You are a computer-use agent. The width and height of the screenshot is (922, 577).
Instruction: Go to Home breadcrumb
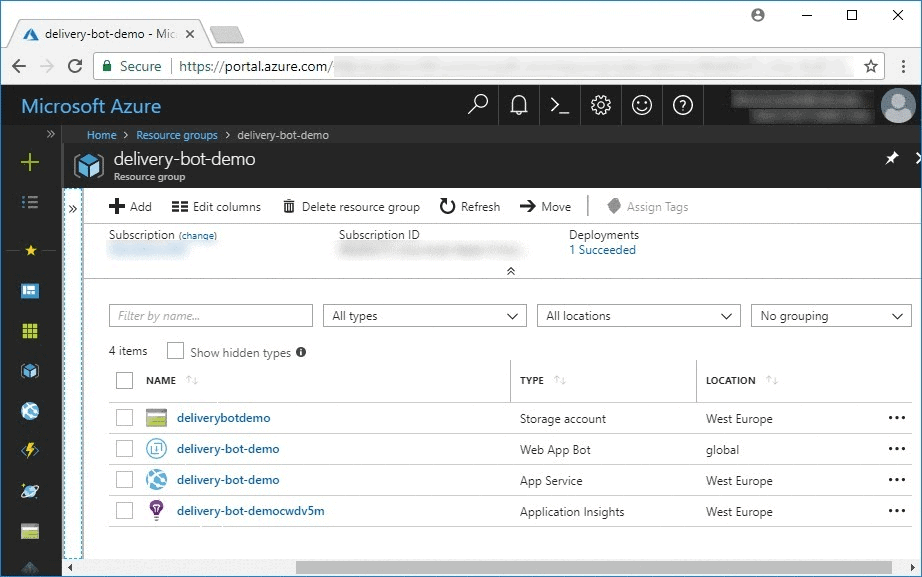[x=102, y=135]
